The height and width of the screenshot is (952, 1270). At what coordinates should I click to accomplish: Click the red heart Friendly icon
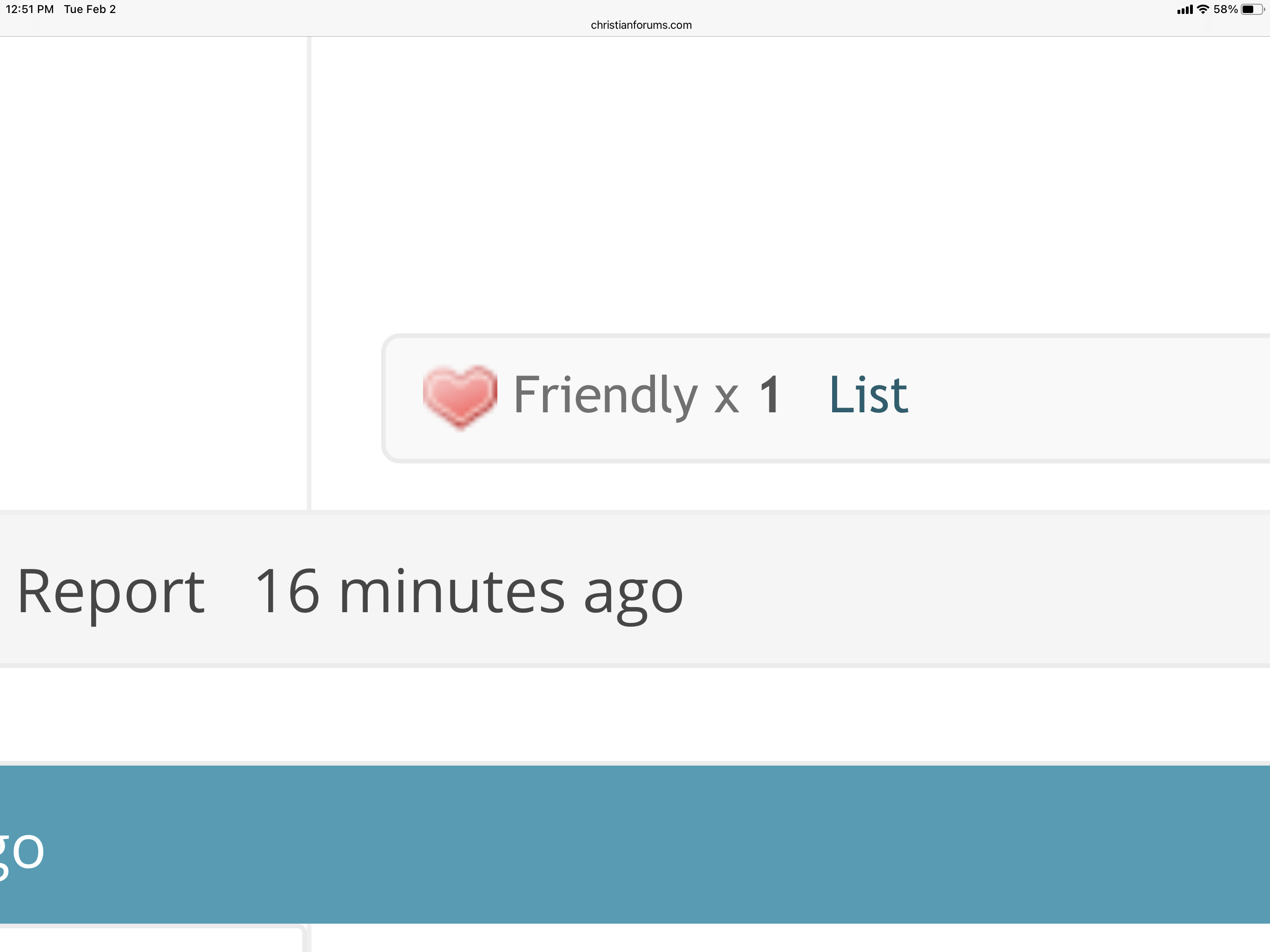pos(459,396)
